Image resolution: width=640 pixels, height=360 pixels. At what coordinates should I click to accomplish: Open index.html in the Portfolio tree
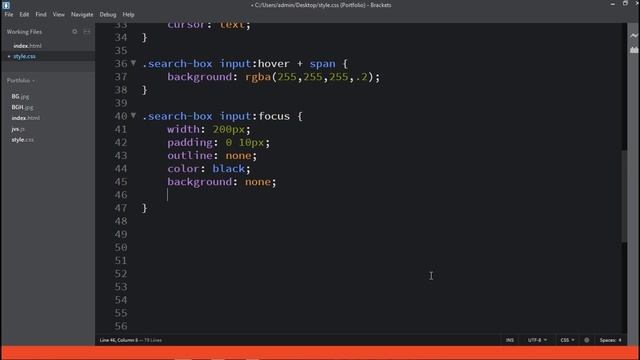[x=25, y=118]
